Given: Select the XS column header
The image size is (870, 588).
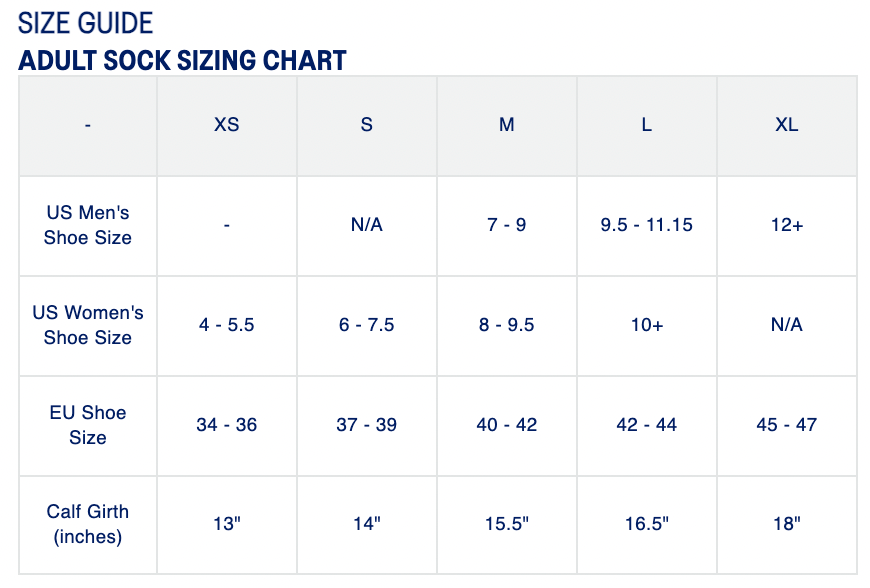Looking at the screenshot, I should pyautogui.click(x=227, y=125).
